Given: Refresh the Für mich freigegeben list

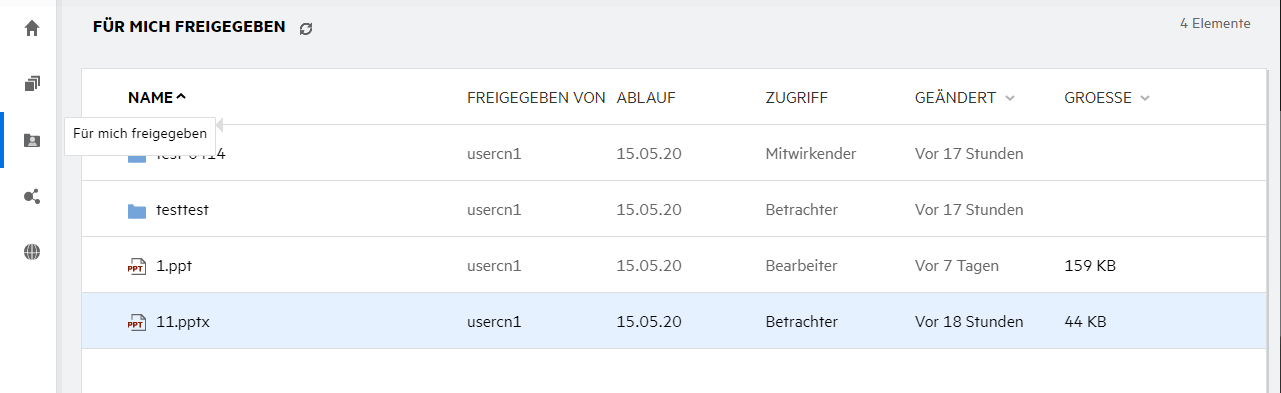Looking at the screenshot, I should pyautogui.click(x=306, y=29).
